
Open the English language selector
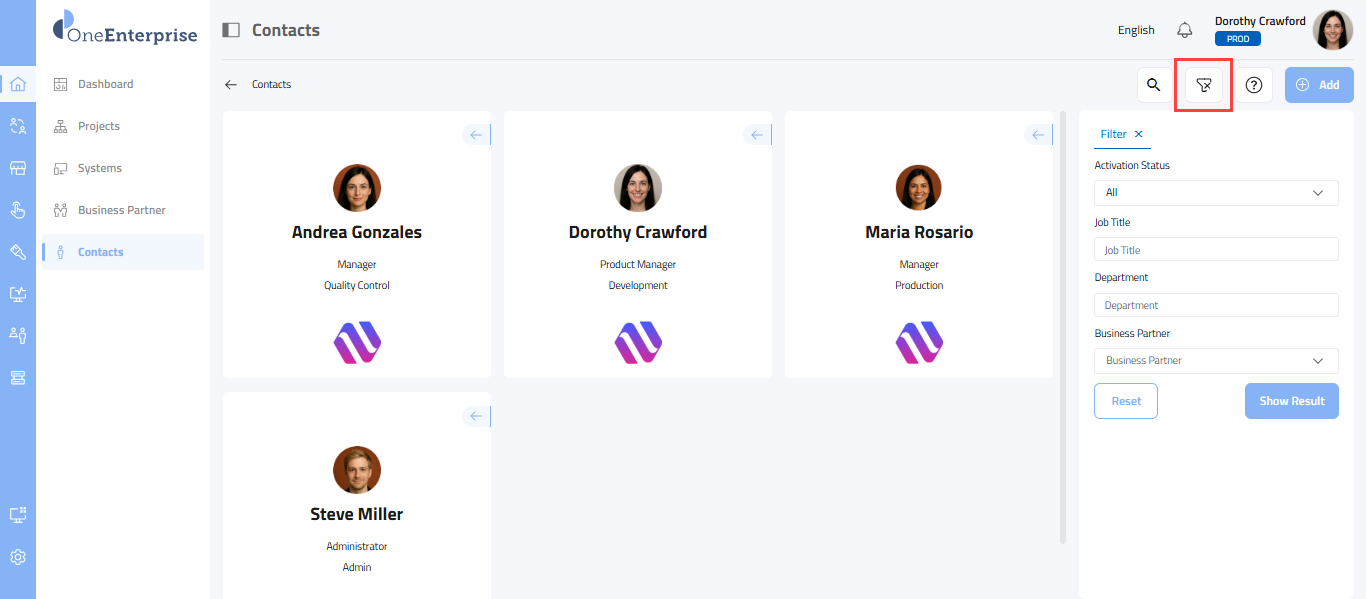pyautogui.click(x=1136, y=30)
